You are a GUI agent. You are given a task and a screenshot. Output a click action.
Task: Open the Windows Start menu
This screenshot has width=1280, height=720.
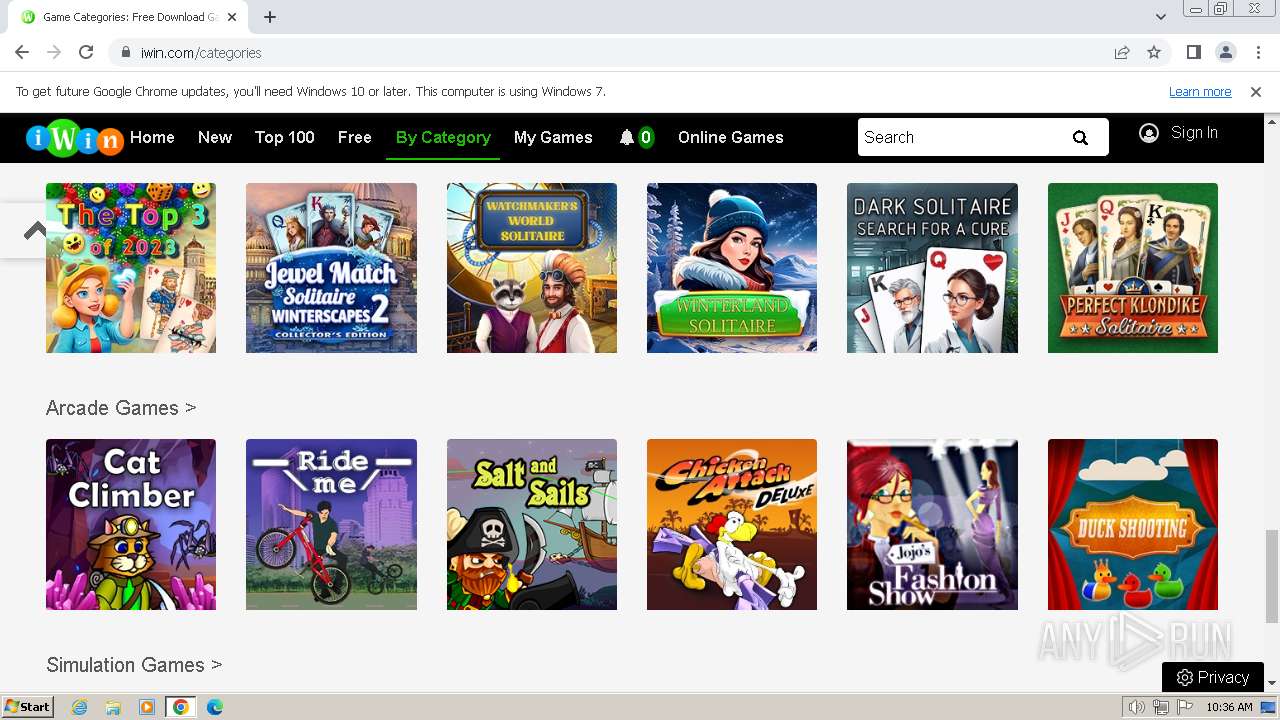point(28,707)
